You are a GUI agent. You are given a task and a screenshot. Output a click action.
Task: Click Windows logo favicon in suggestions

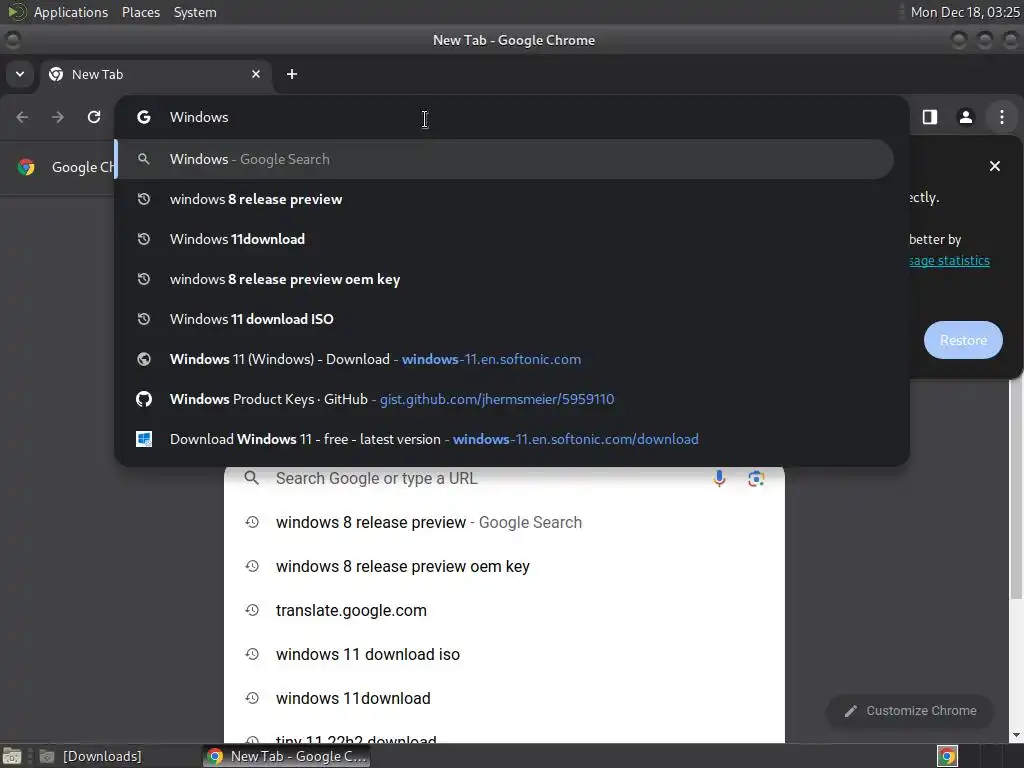pos(144,439)
